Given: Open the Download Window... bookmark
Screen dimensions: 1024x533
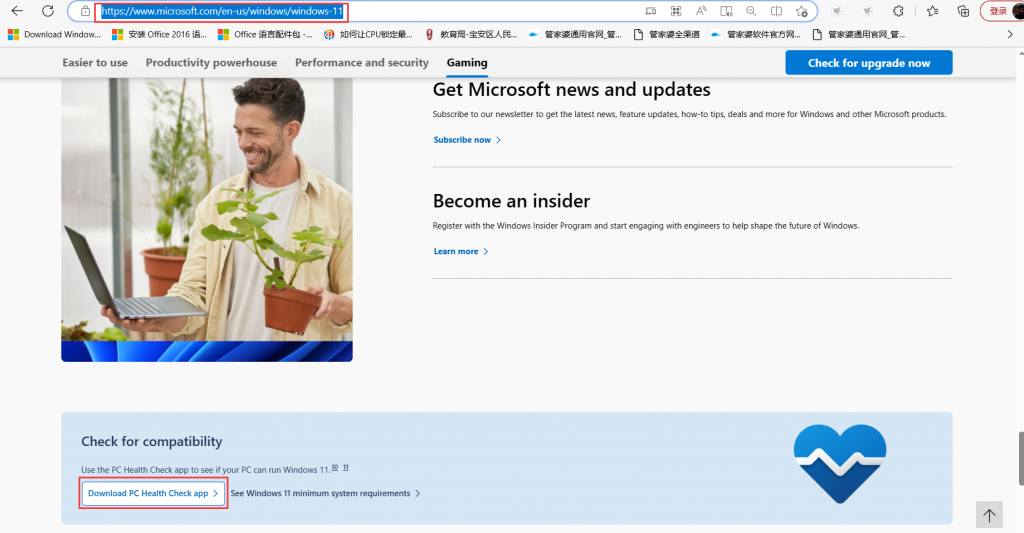Looking at the screenshot, I should (54, 35).
